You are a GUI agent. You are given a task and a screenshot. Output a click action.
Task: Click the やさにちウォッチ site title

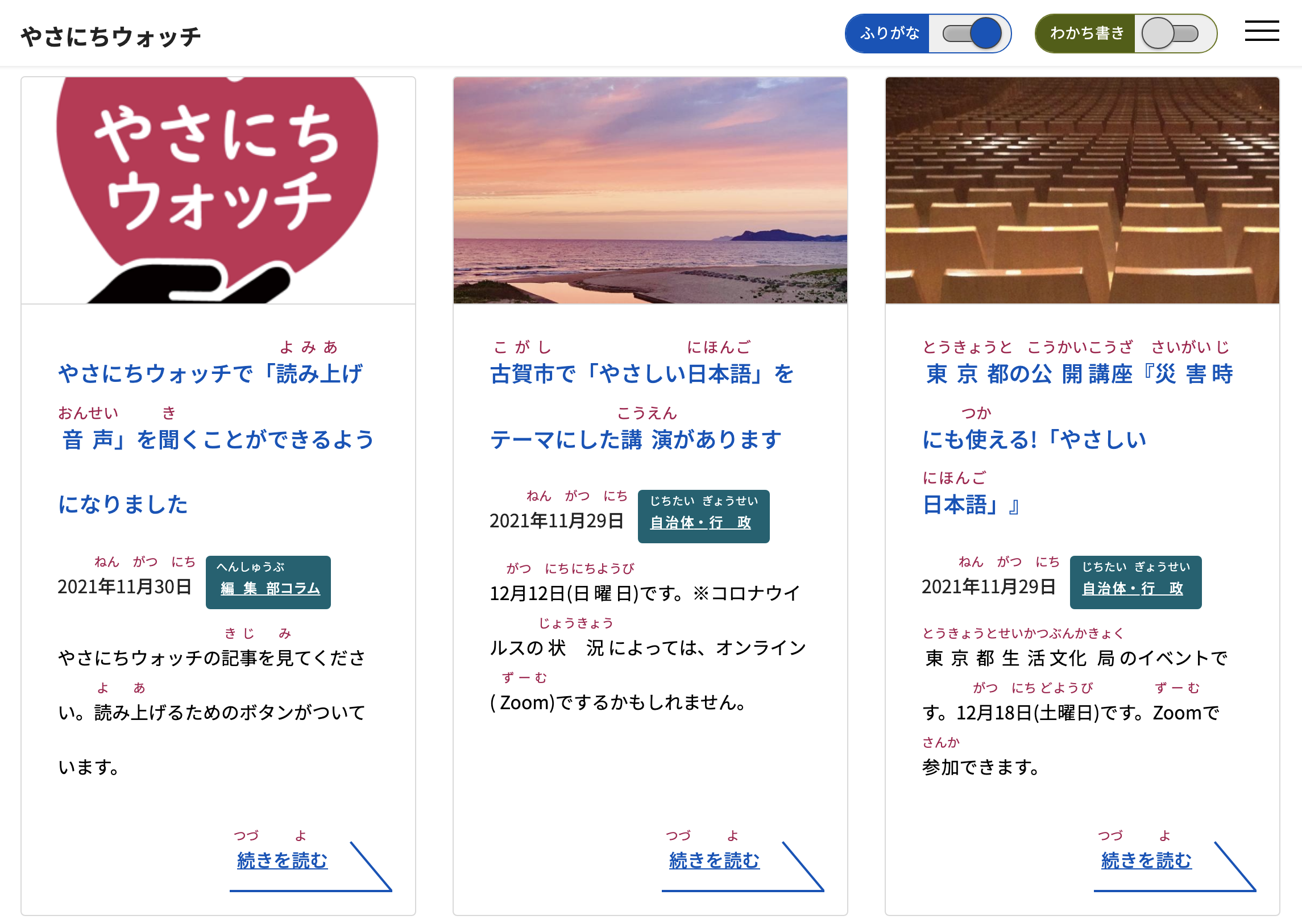click(111, 36)
